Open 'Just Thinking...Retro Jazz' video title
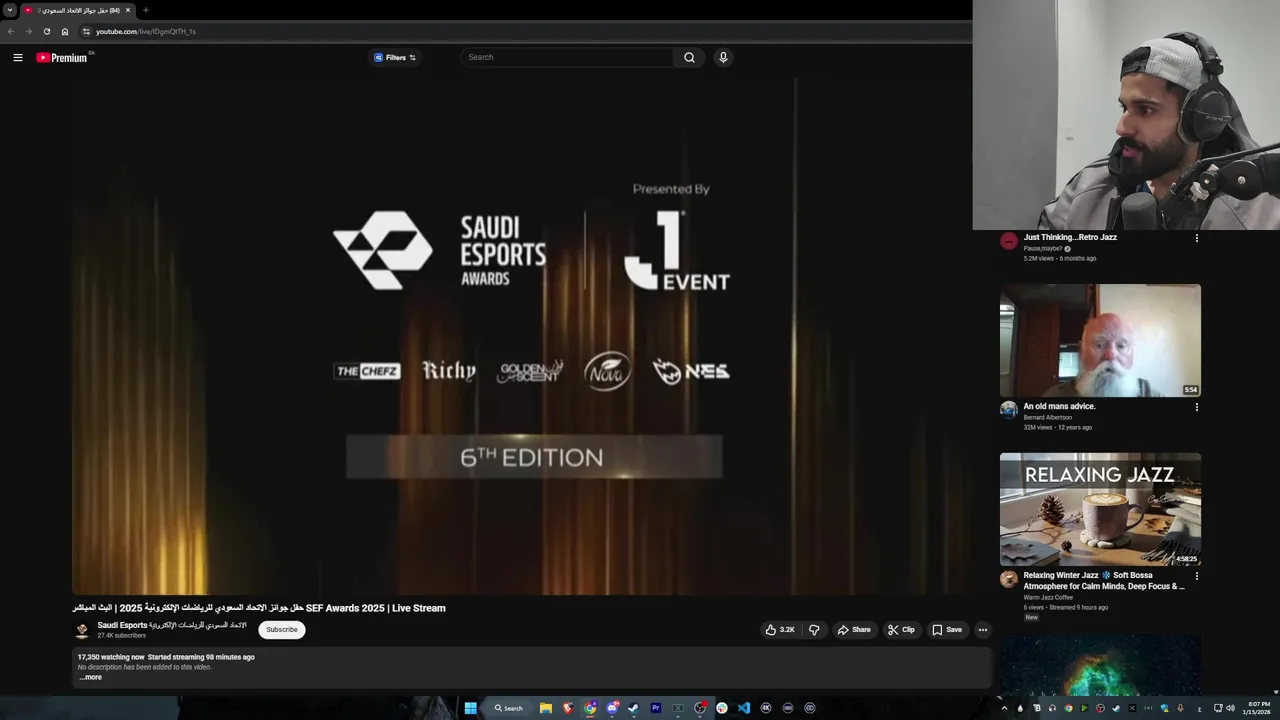The width and height of the screenshot is (1280, 720). (1070, 238)
